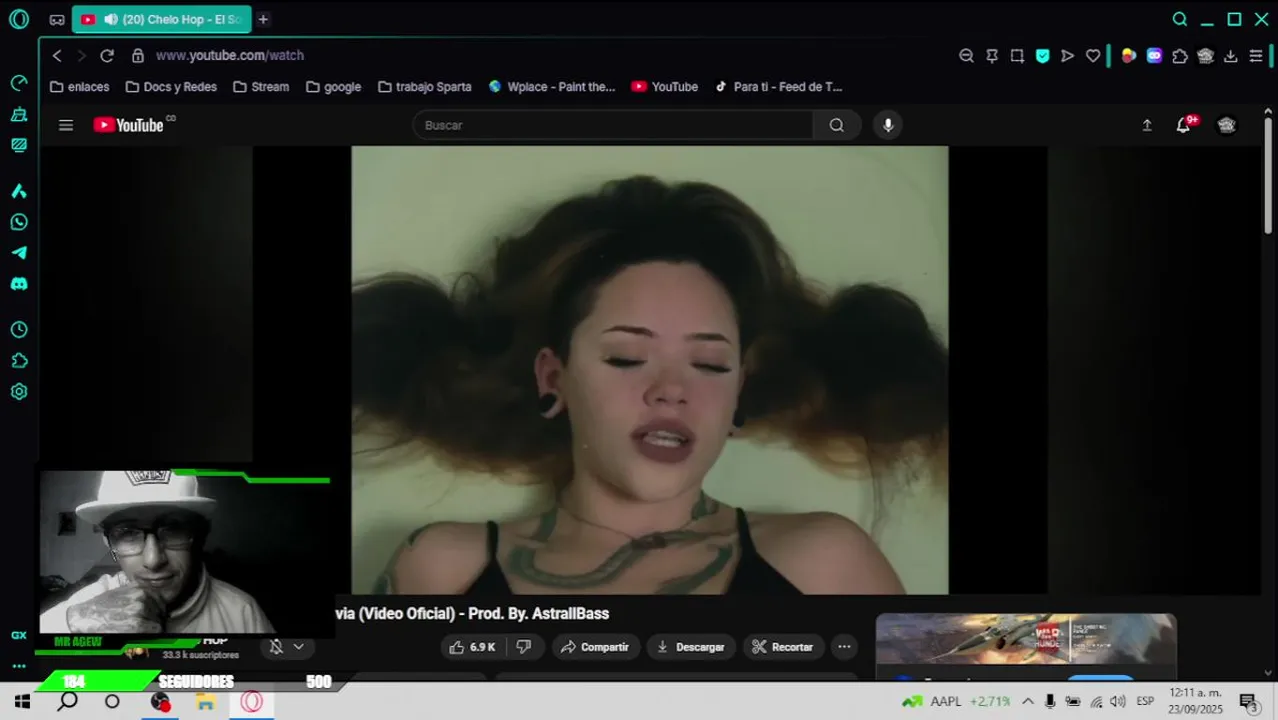This screenshot has height=720, width=1278.
Task: Select the Chelo Hop YouTube tab
Action: [161, 19]
